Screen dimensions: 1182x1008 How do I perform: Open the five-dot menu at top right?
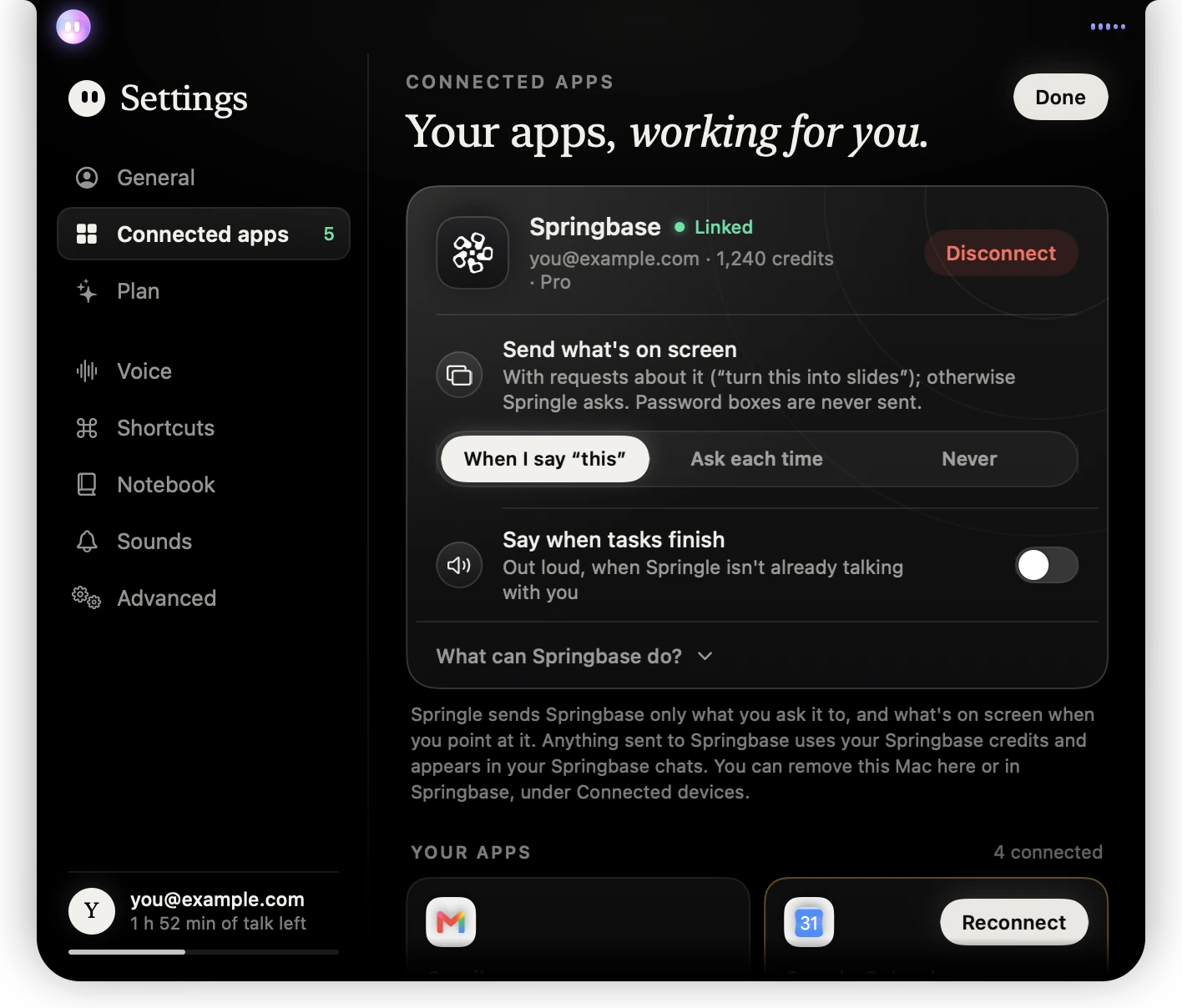[x=1108, y=27]
